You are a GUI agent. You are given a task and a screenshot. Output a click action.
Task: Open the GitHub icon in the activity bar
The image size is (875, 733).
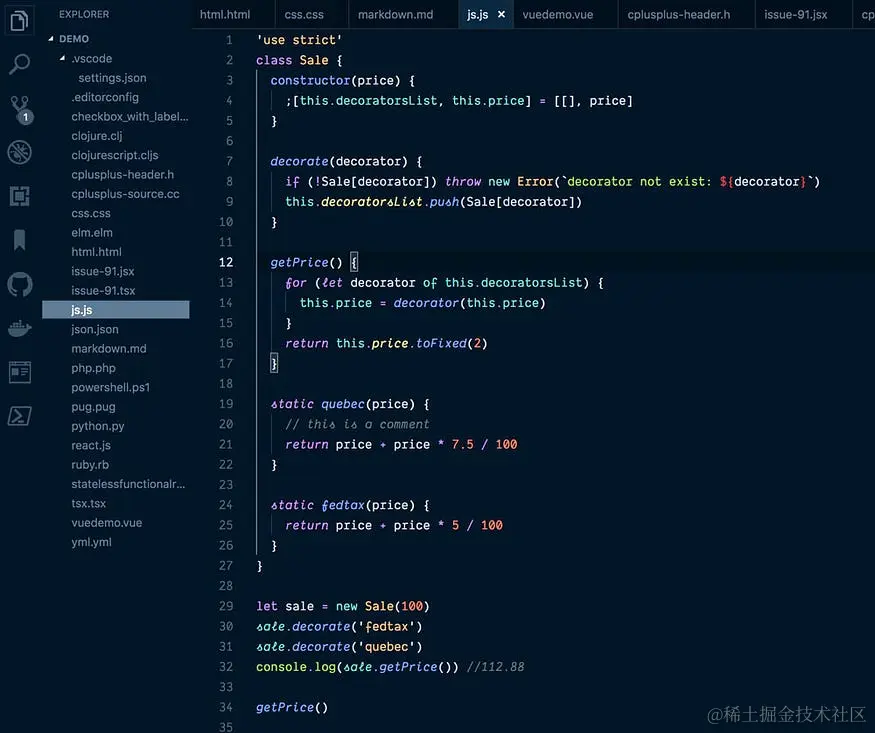click(20, 284)
